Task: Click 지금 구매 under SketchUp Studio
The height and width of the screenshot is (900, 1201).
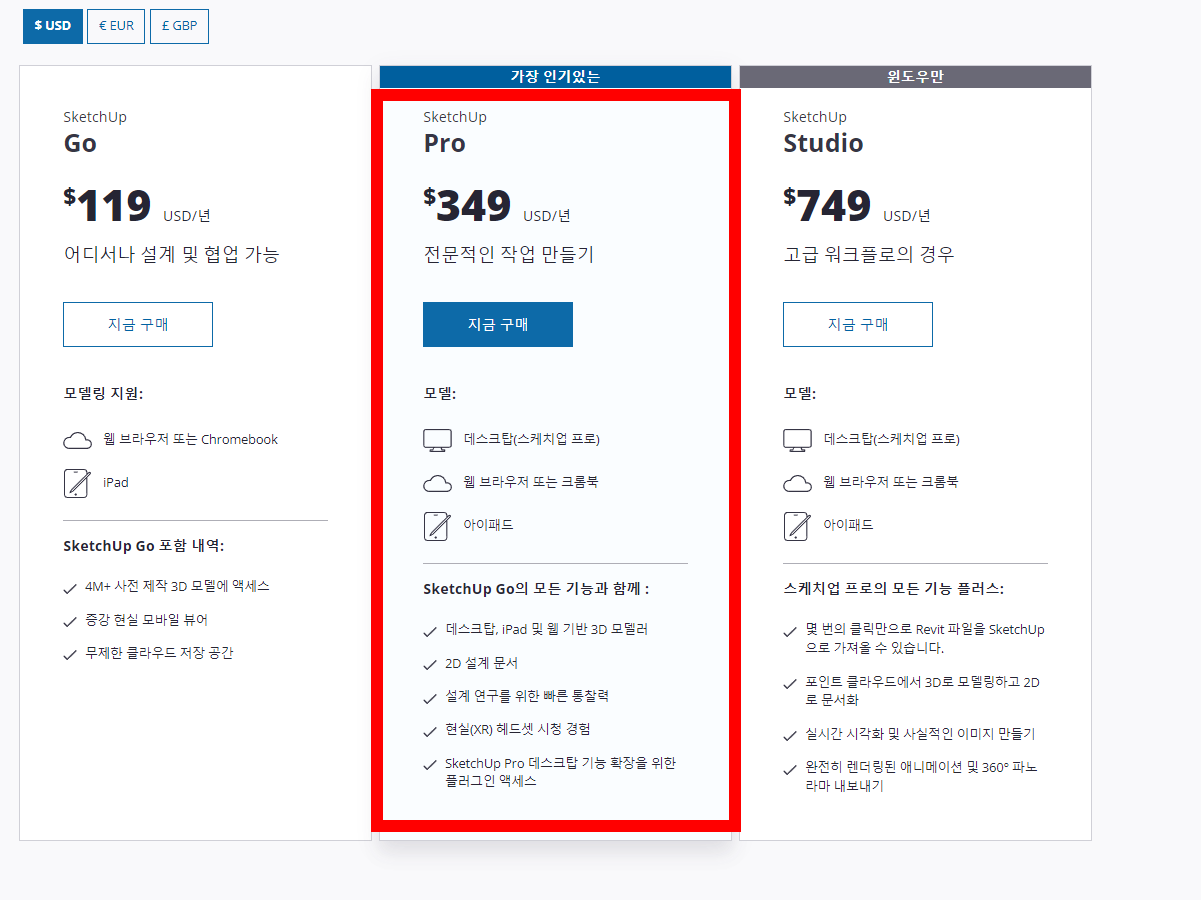Action: coord(857,324)
